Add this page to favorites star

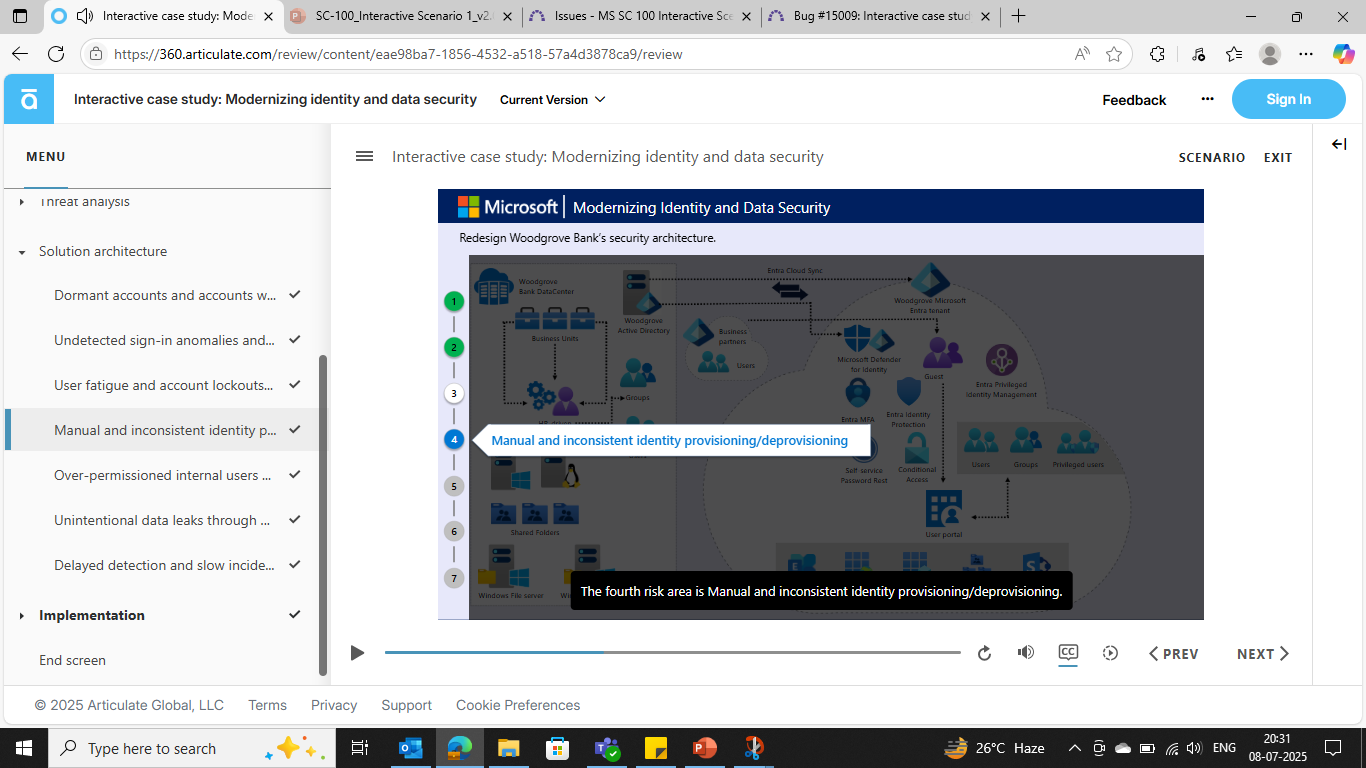click(1114, 54)
